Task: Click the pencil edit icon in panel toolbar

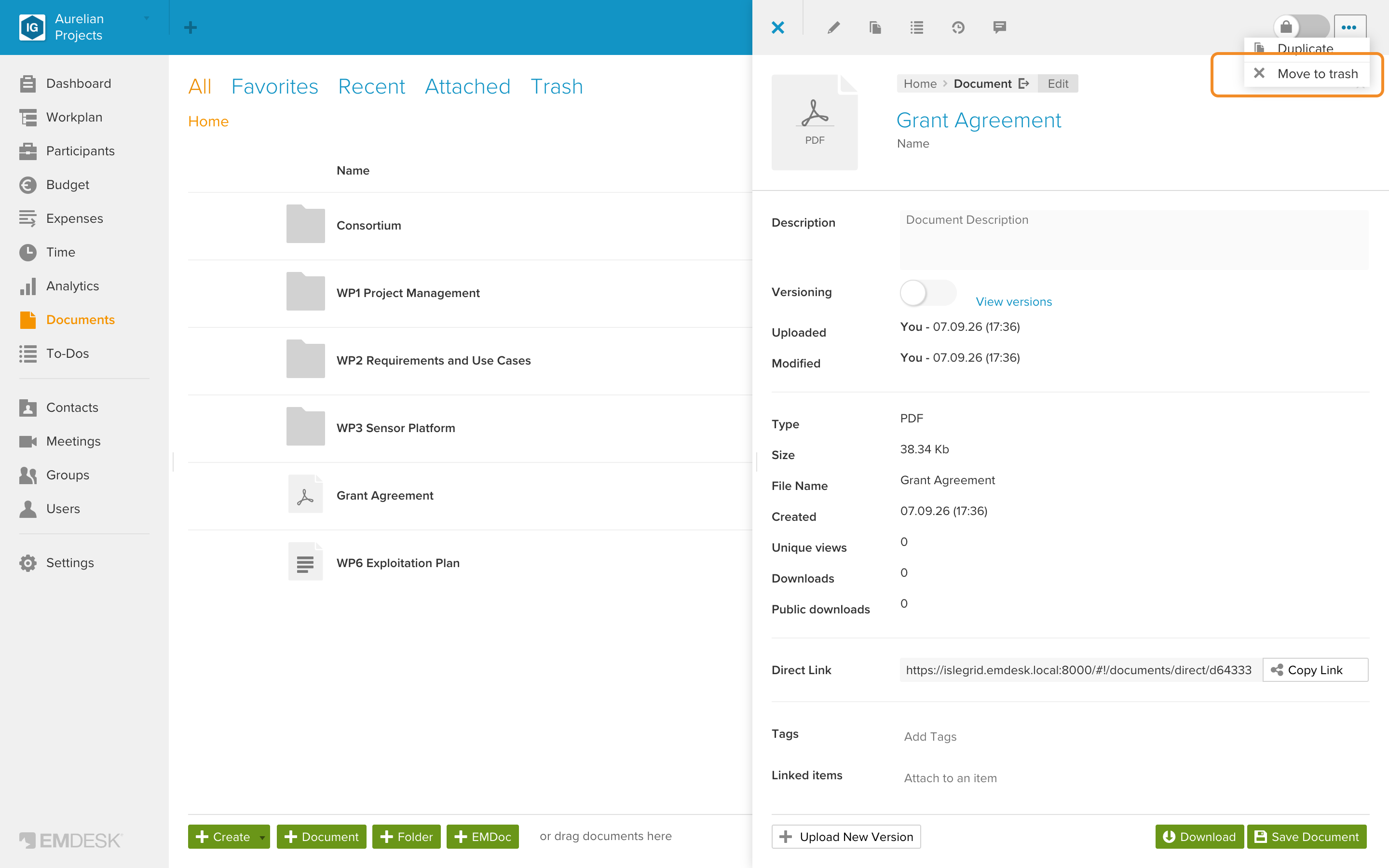Action: coord(834,27)
